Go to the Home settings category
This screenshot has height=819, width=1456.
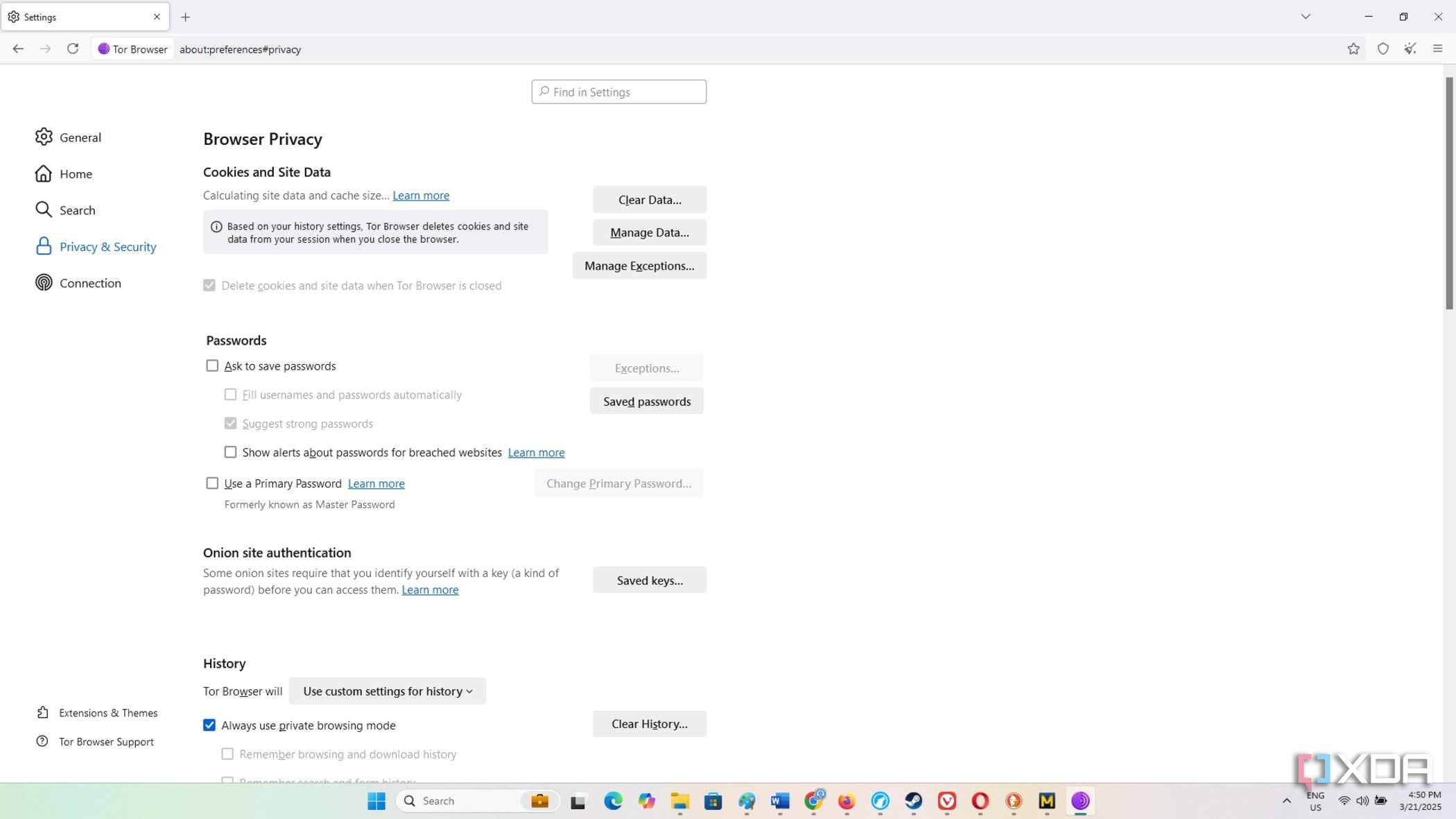pyautogui.click(x=63, y=173)
